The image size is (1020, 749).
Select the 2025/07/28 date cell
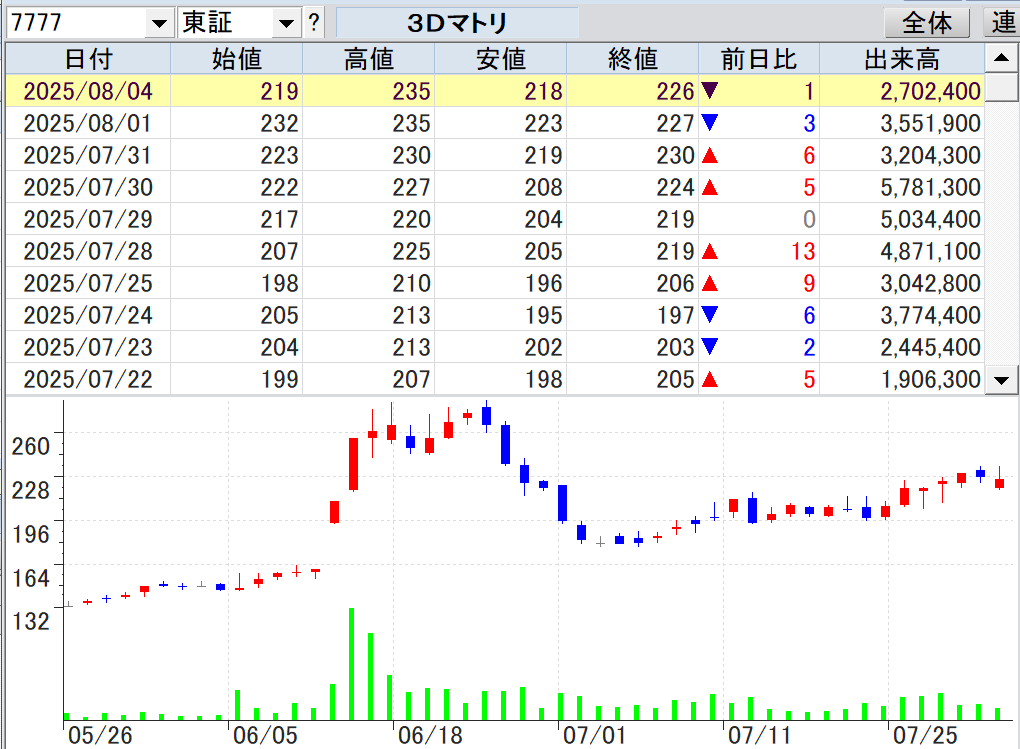88,251
